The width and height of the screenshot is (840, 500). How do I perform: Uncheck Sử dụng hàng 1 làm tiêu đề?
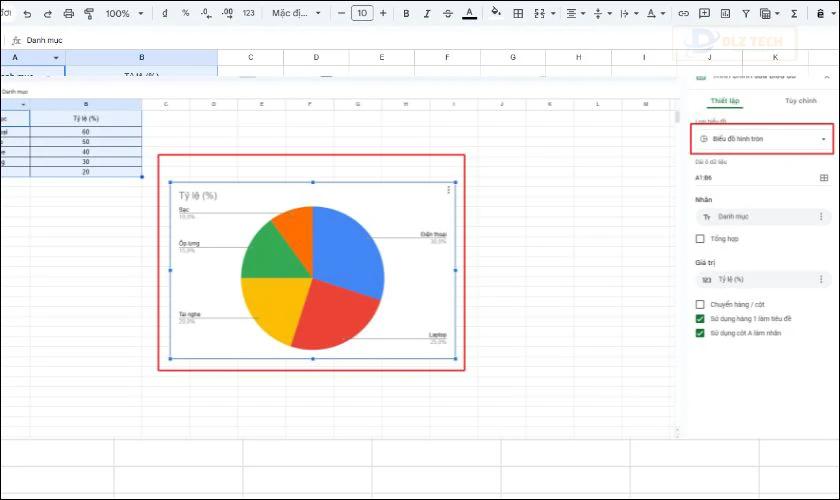click(x=700, y=319)
